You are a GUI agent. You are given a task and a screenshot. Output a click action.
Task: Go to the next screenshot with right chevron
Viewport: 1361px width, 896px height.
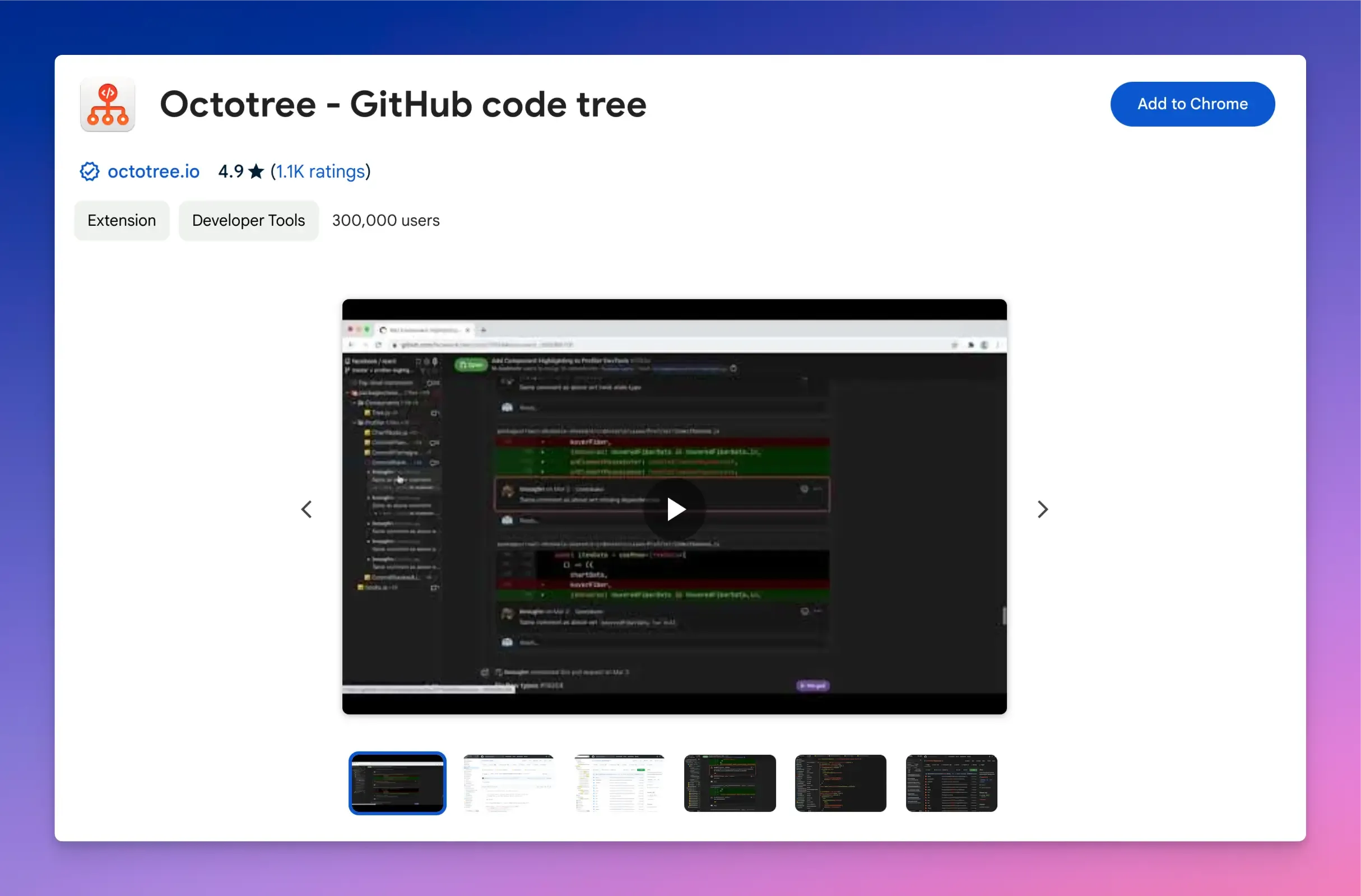click(1043, 509)
